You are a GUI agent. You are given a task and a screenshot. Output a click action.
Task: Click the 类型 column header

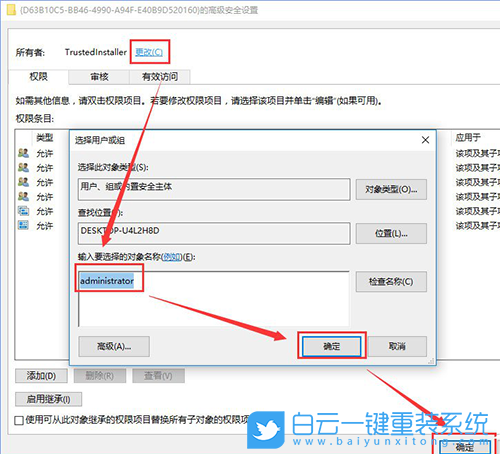45,137
